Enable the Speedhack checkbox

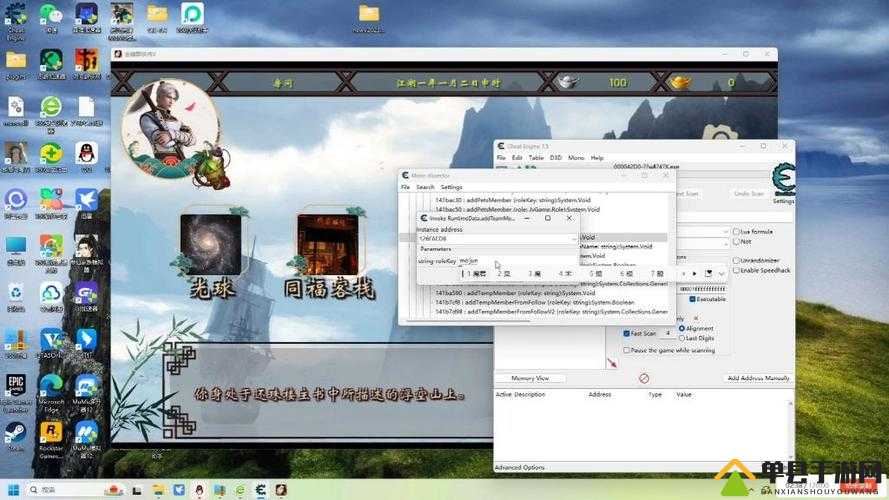pyautogui.click(x=736, y=270)
